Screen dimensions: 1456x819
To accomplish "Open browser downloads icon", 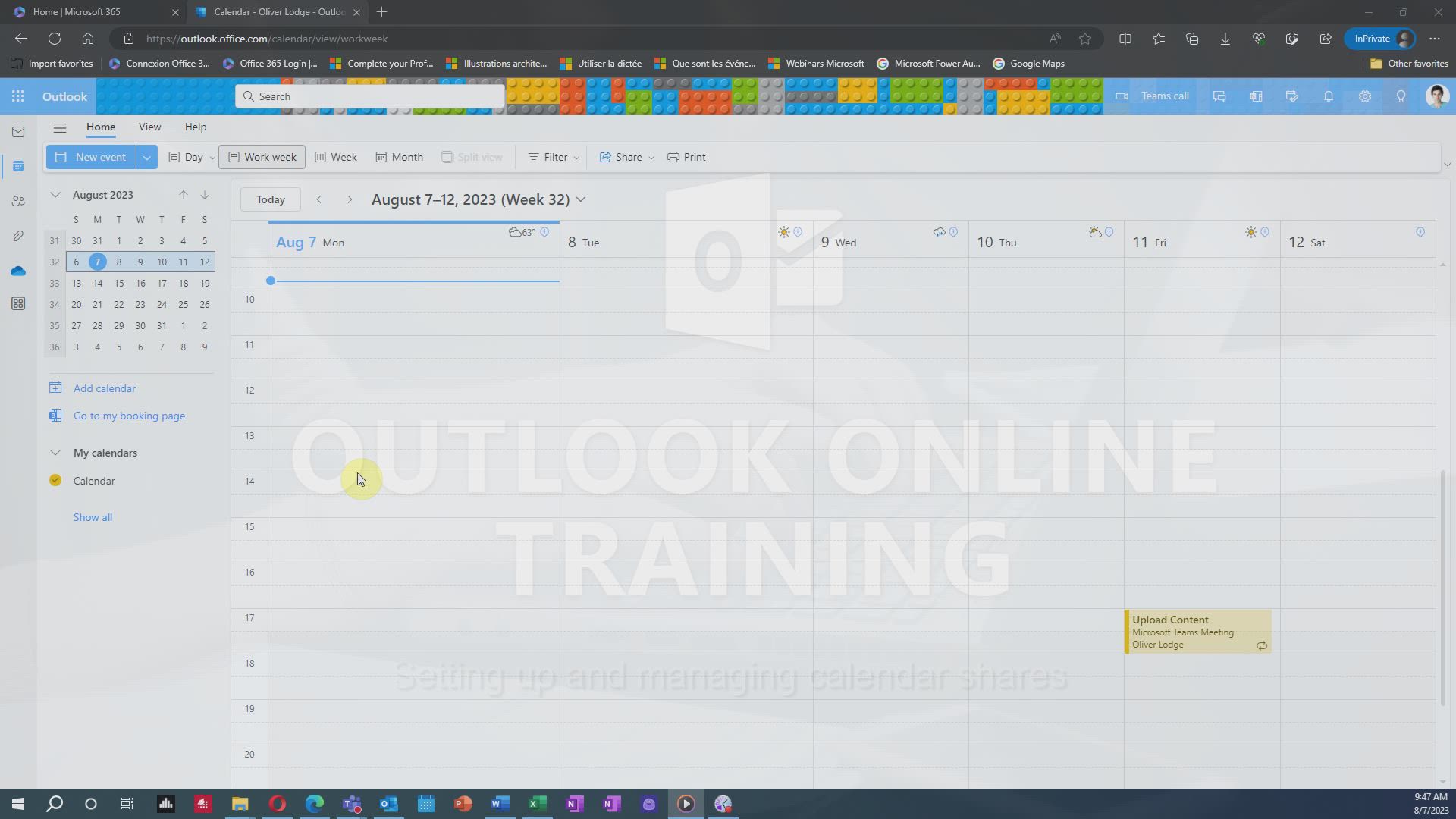I will [1225, 39].
